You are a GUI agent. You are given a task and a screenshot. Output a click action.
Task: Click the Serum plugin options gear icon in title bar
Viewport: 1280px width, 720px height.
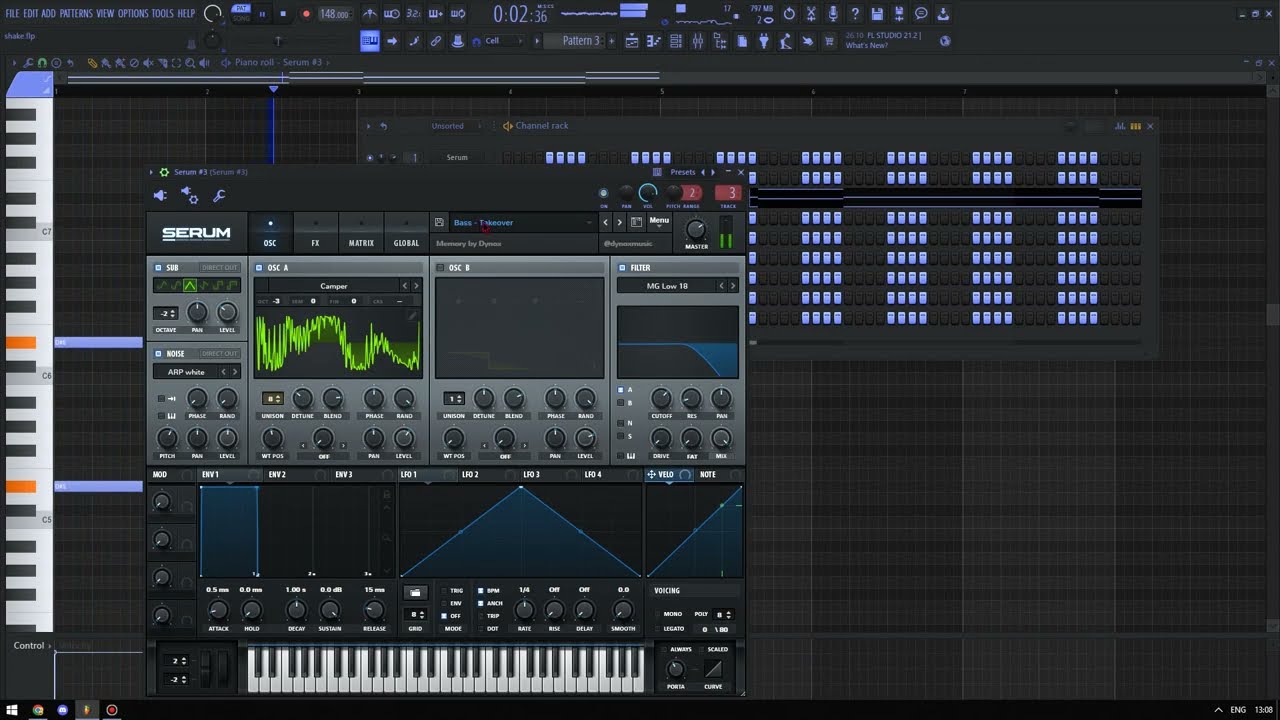coord(164,172)
